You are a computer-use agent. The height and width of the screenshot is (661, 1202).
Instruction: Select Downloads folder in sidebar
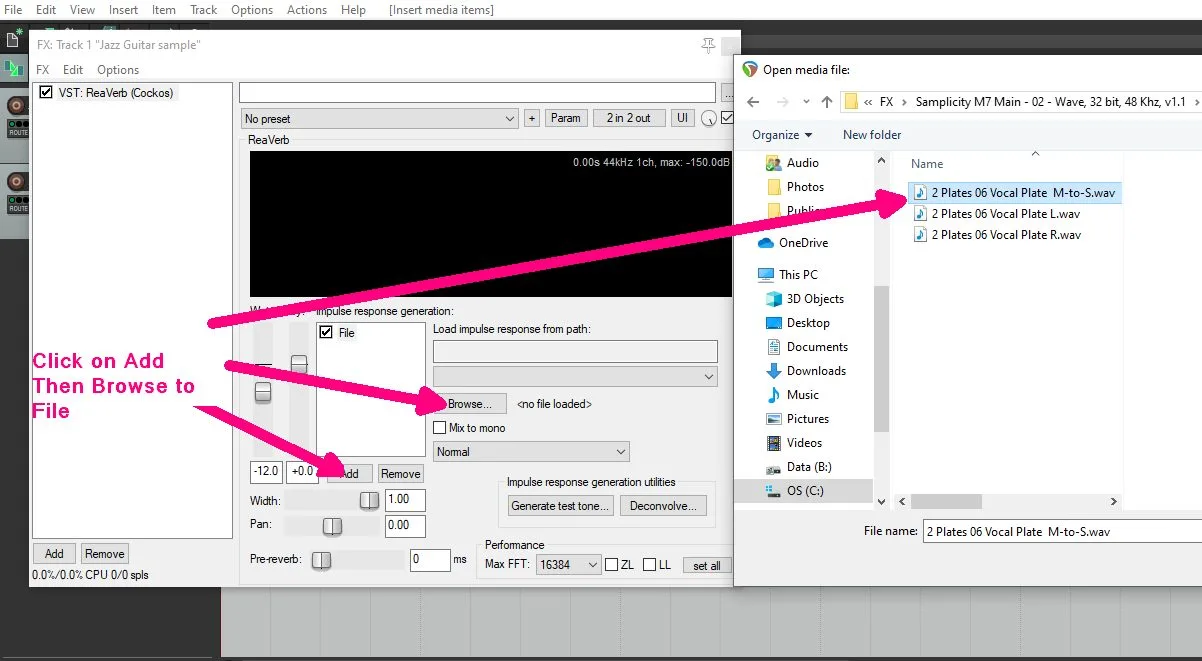816,371
